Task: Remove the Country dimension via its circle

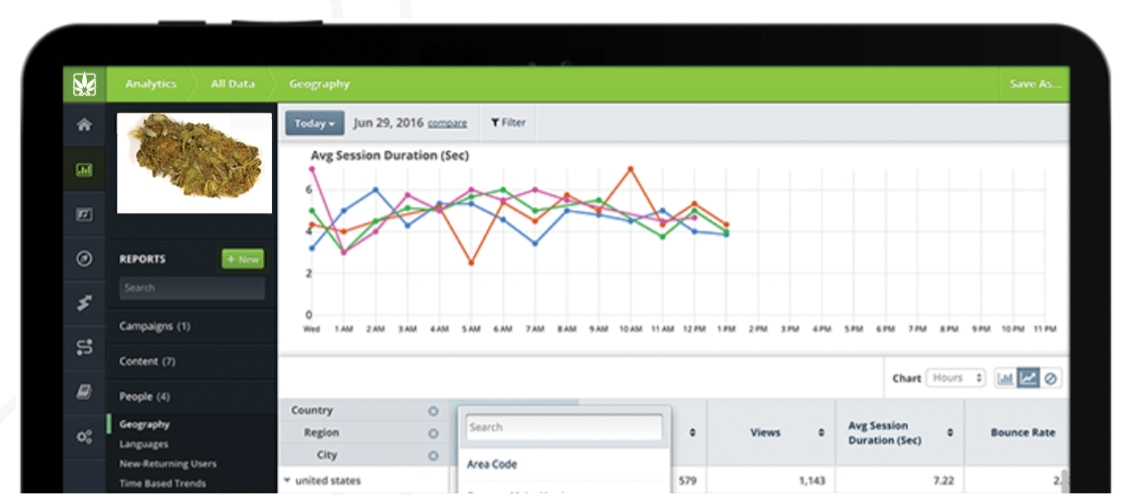Action: tap(433, 411)
